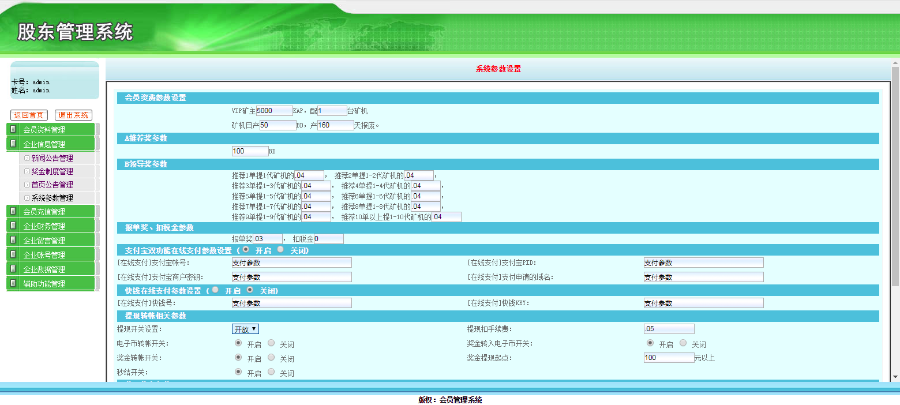Click the icon beside 企业信息管理 menu
This screenshot has width=900, height=405.
(x=12, y=144)
